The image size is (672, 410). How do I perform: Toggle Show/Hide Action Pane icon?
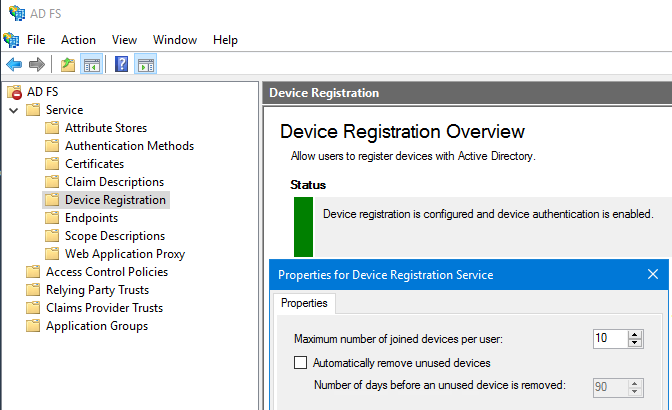coord(145,65)
